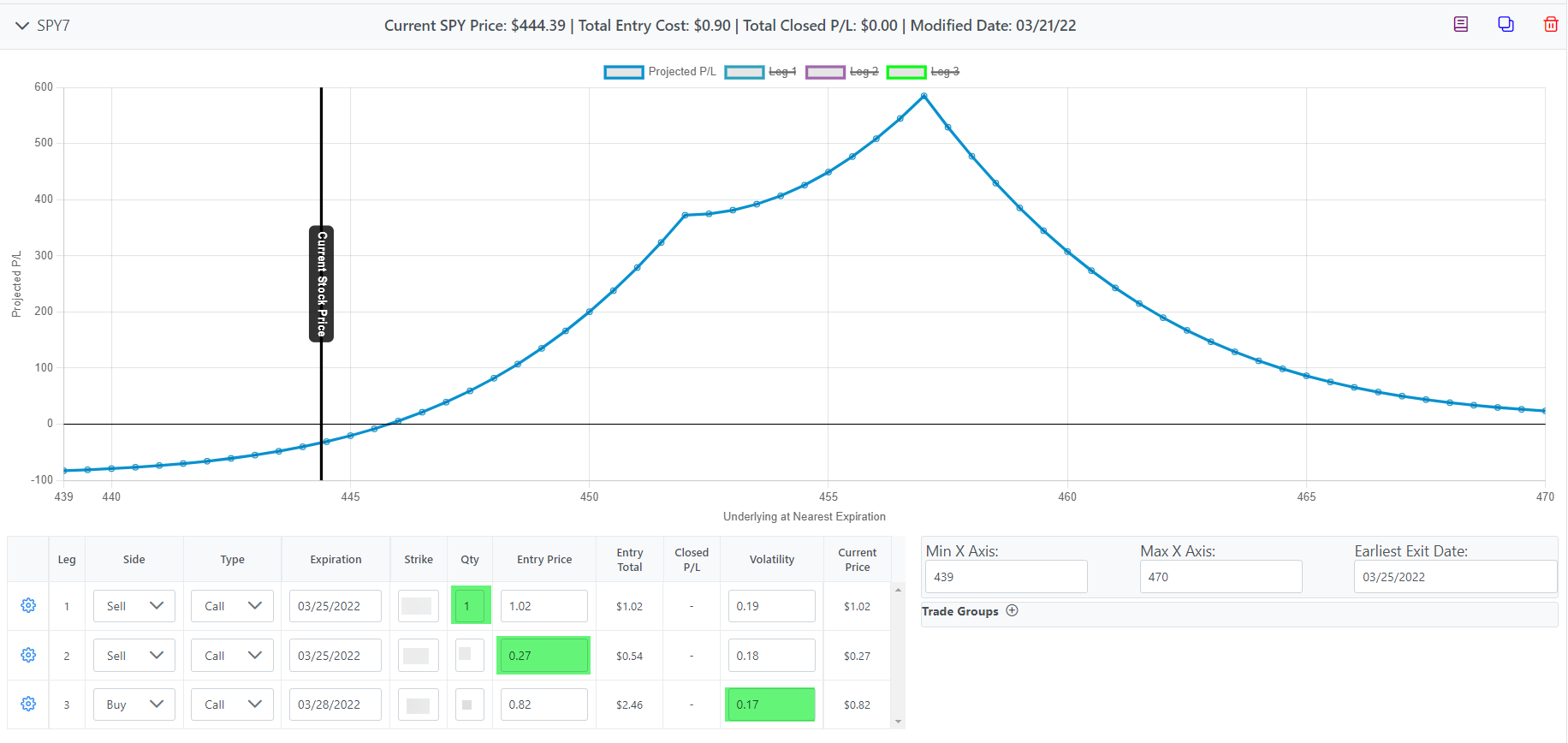Show the Leg 2 series via legend
Image resolution: width=1568 pixels, height=743 pixels.
click(842, 72)
